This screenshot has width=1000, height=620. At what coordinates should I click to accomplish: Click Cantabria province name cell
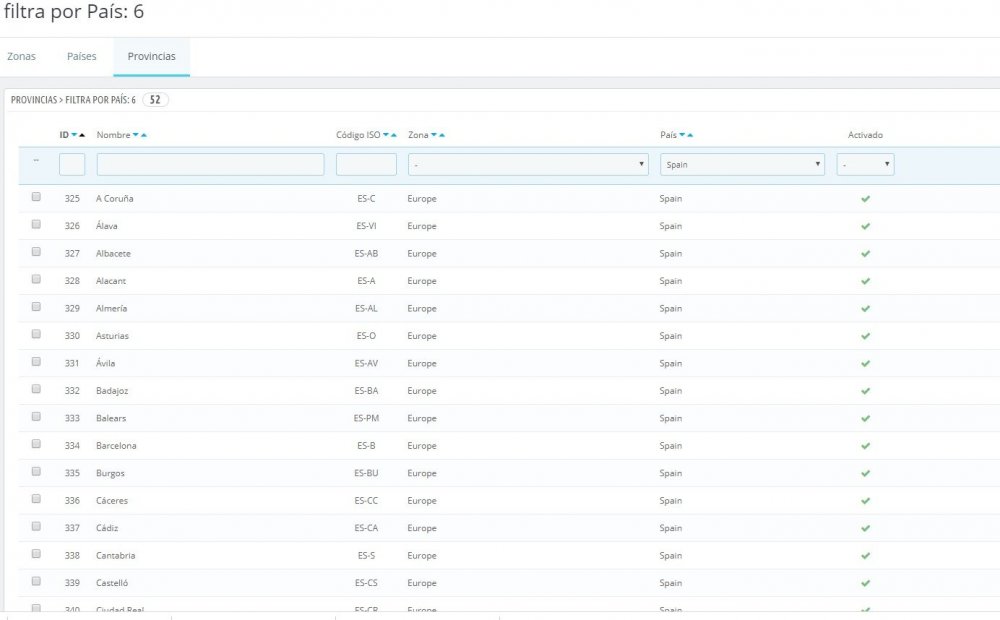point(115,556)
